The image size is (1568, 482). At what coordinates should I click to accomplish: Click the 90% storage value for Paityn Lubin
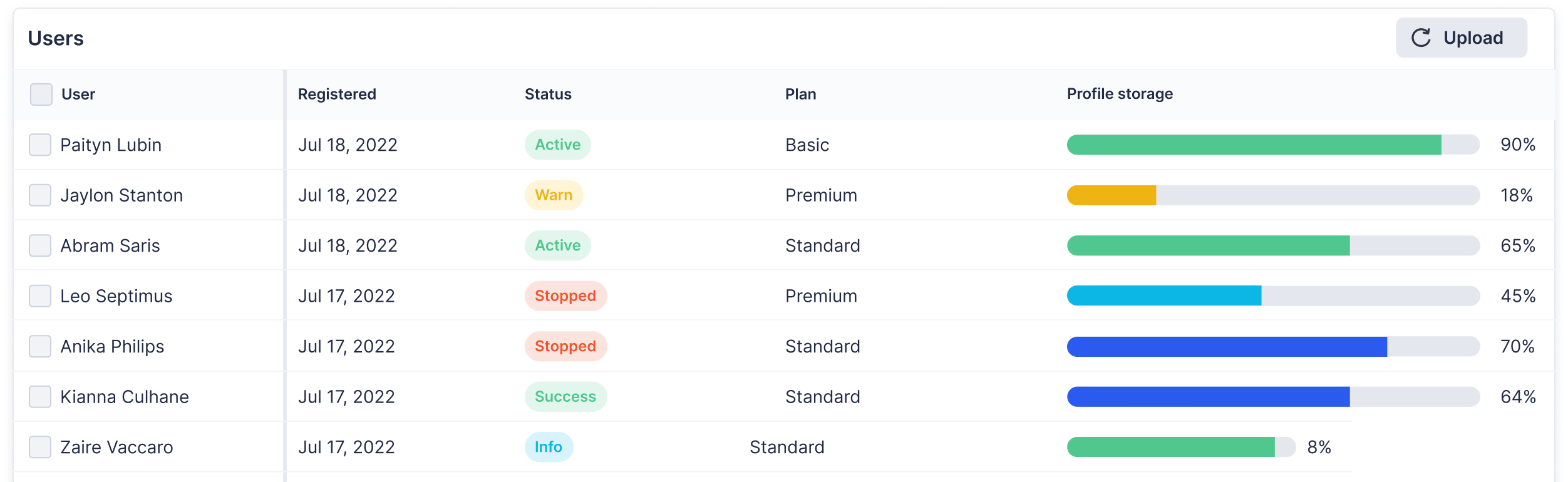pos(1519,145)
